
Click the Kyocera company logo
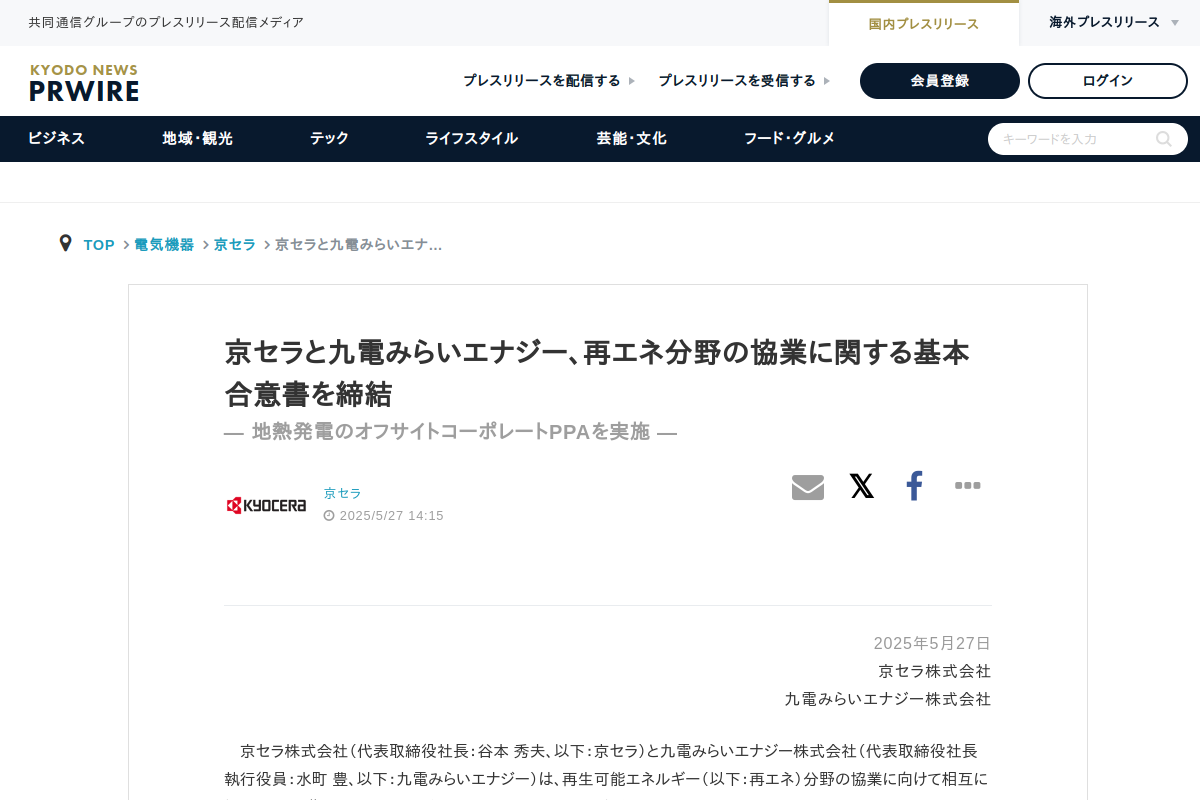tap(266, 505)
